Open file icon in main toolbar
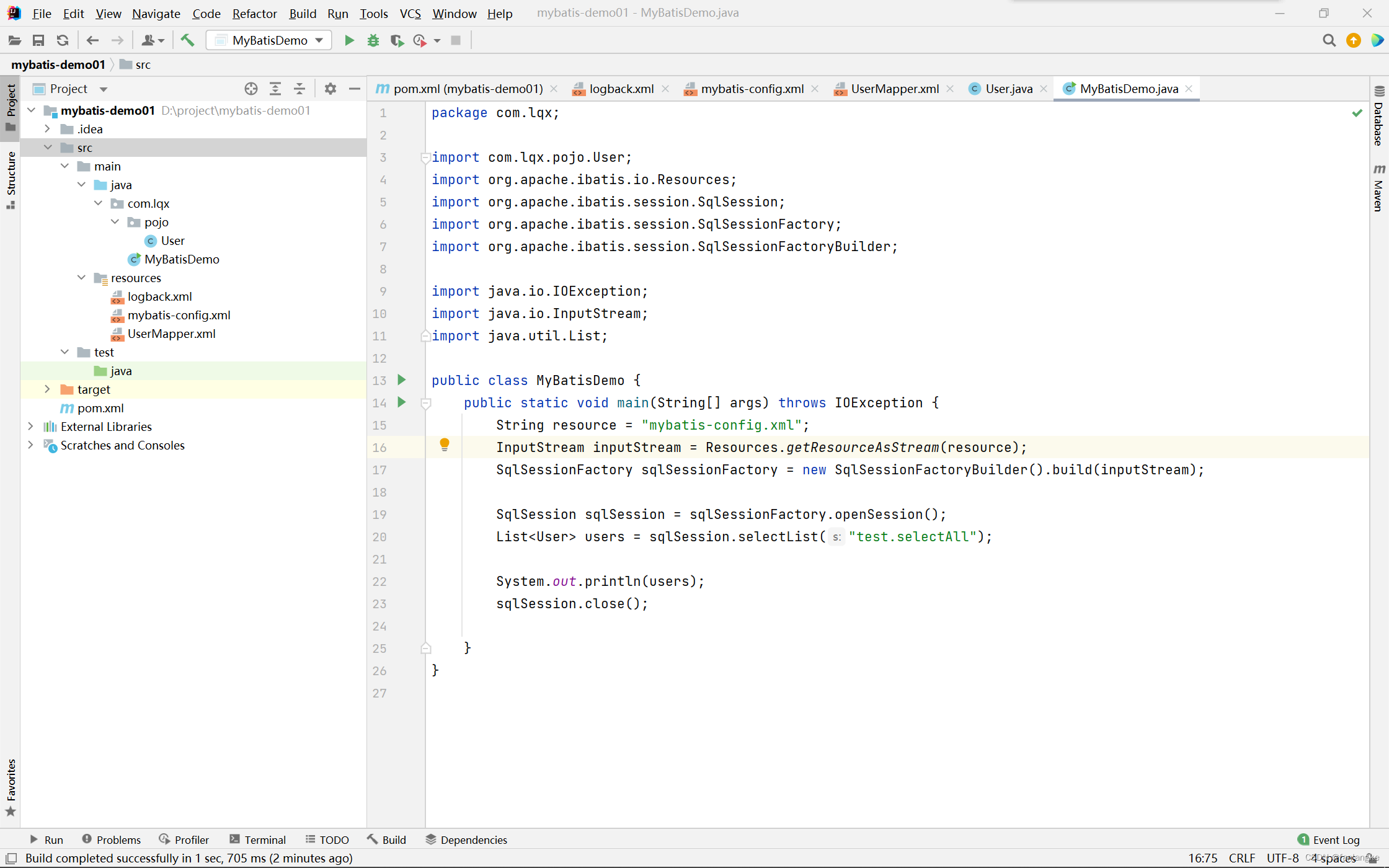 click(14, 40)
